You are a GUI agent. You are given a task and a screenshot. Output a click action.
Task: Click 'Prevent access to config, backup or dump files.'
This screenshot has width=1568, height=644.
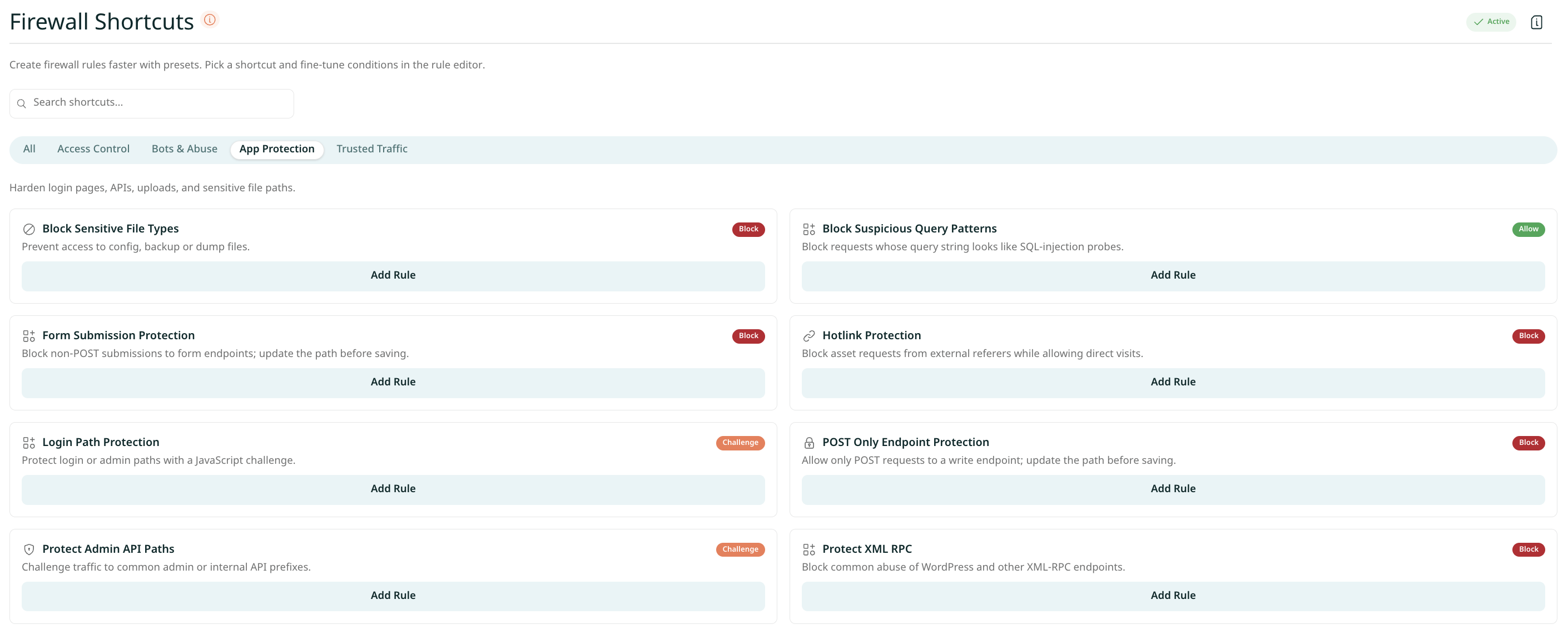pyautogui.click(x=136, y=247)
